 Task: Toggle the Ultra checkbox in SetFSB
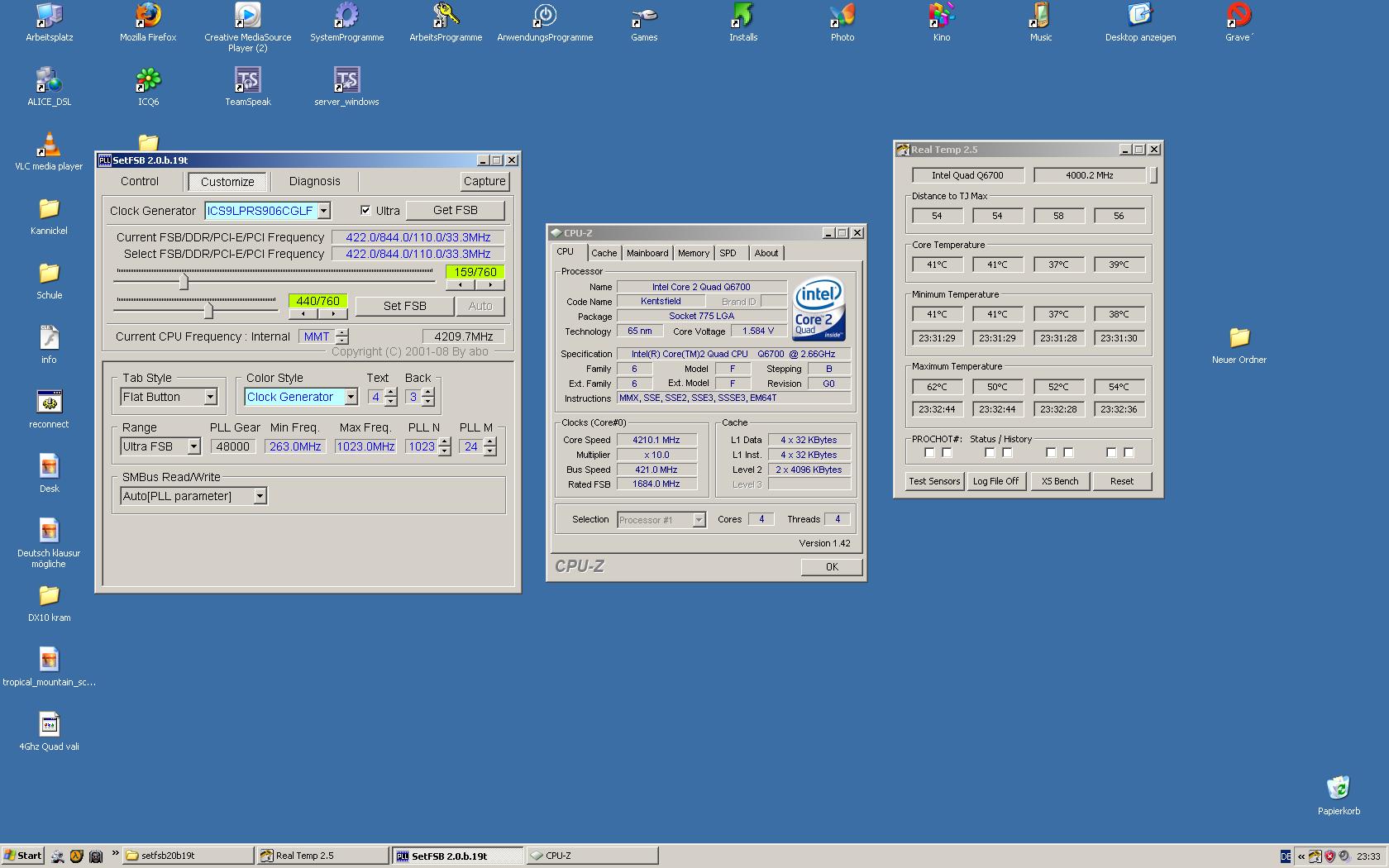click(365, 211)
